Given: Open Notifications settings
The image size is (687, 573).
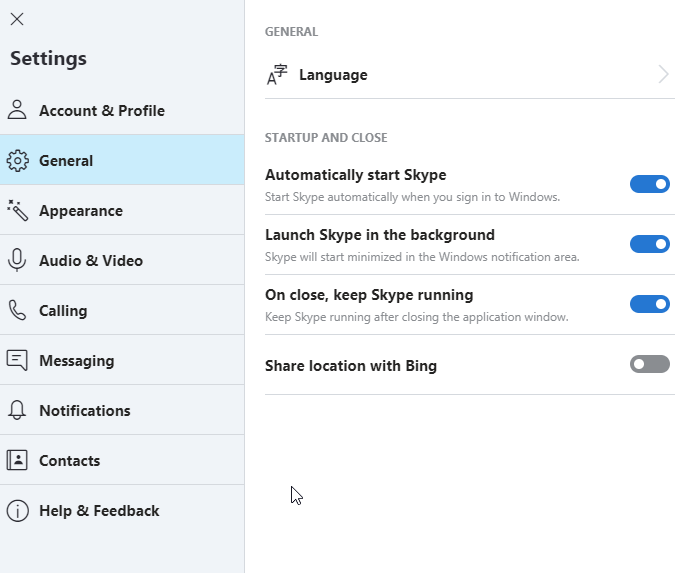Looking at the screenshot, I should point(122,410).
